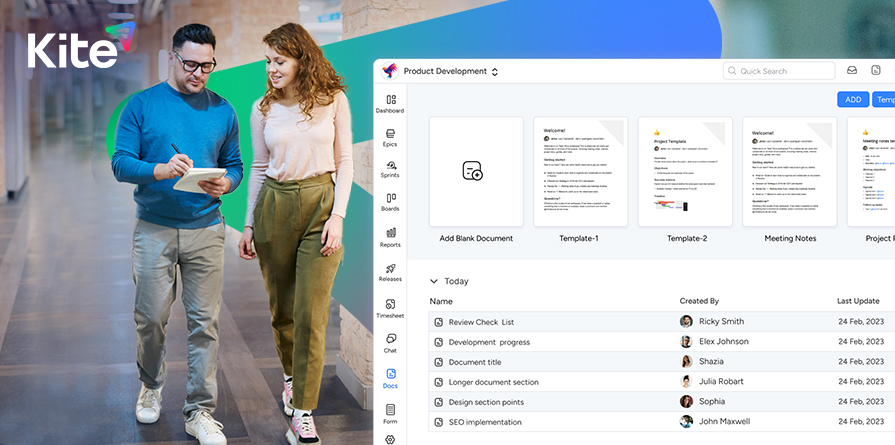Open the Form sidebar item
The width and height of the screenshot is (895, 445).
[390, 414]
